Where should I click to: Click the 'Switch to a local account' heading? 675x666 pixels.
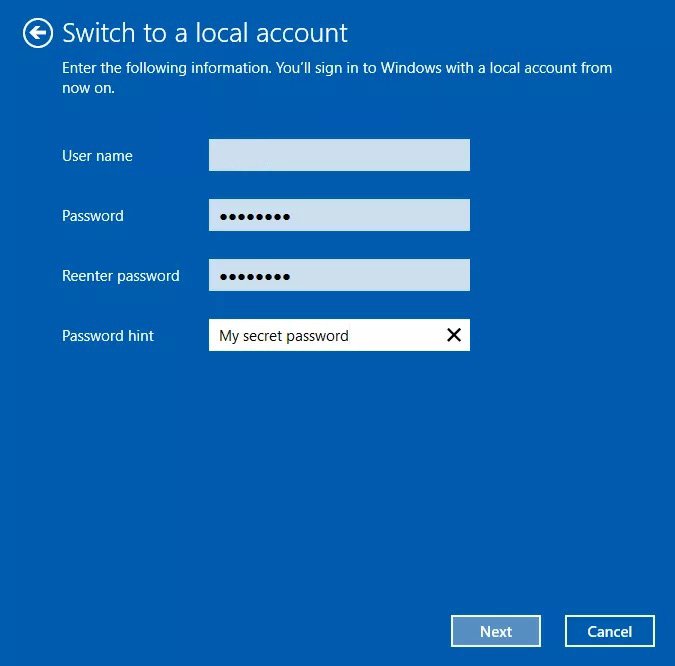(205, 33)
